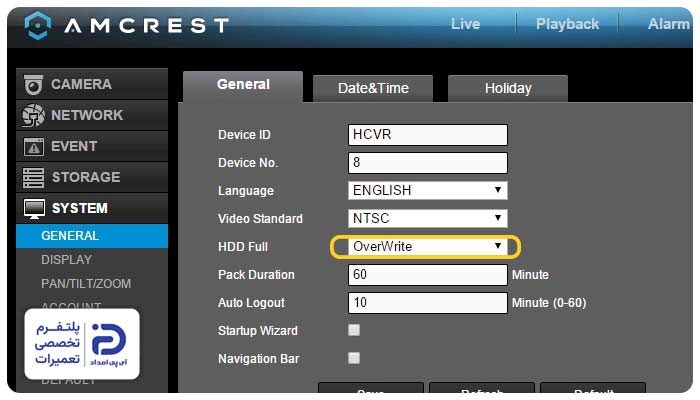Screen dimensions: 700x400
Task: Go to the Playback view
Action: (x=567, y=24)
